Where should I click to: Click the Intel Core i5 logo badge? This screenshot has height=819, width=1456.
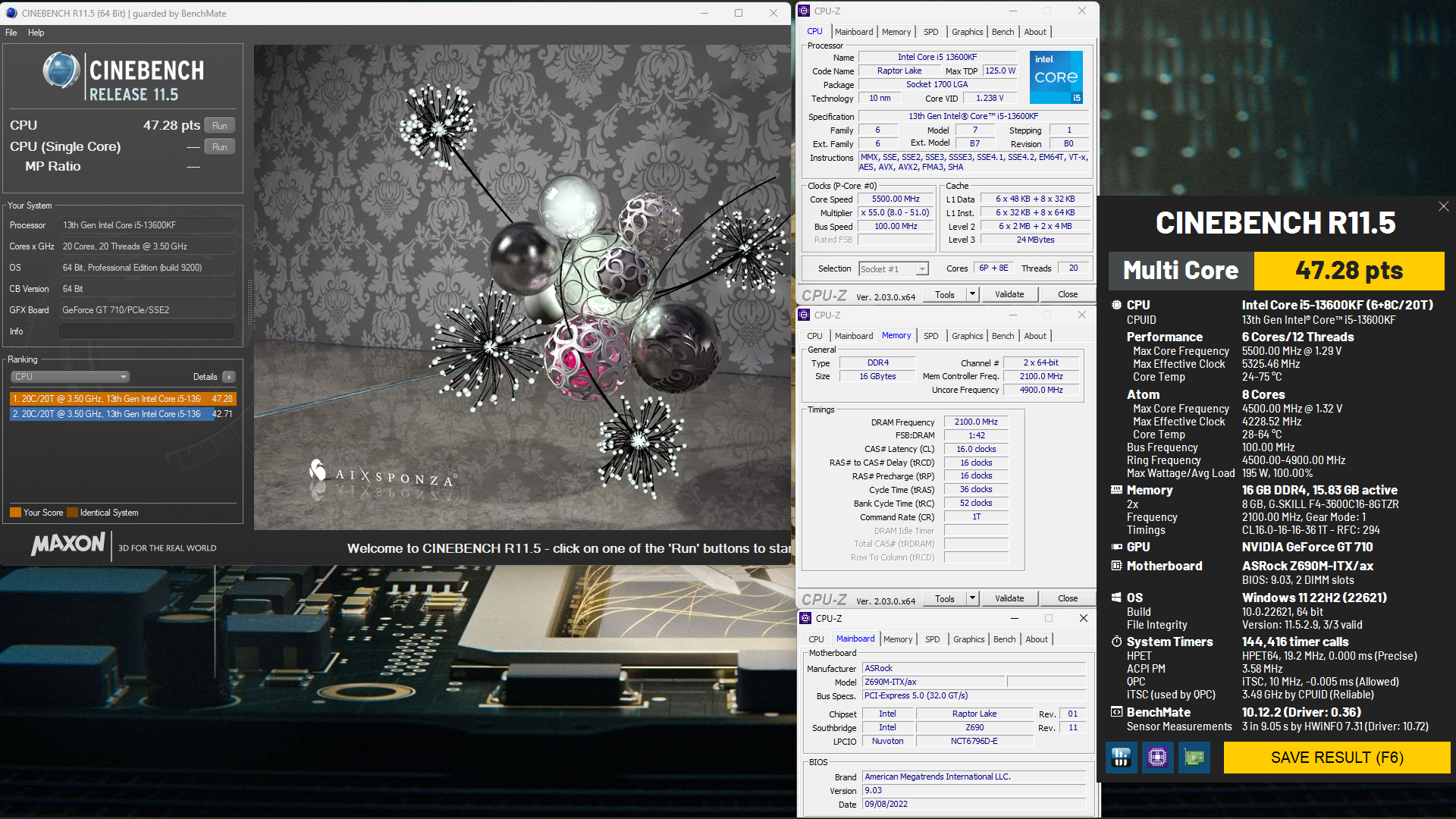tap(1056, 77)
